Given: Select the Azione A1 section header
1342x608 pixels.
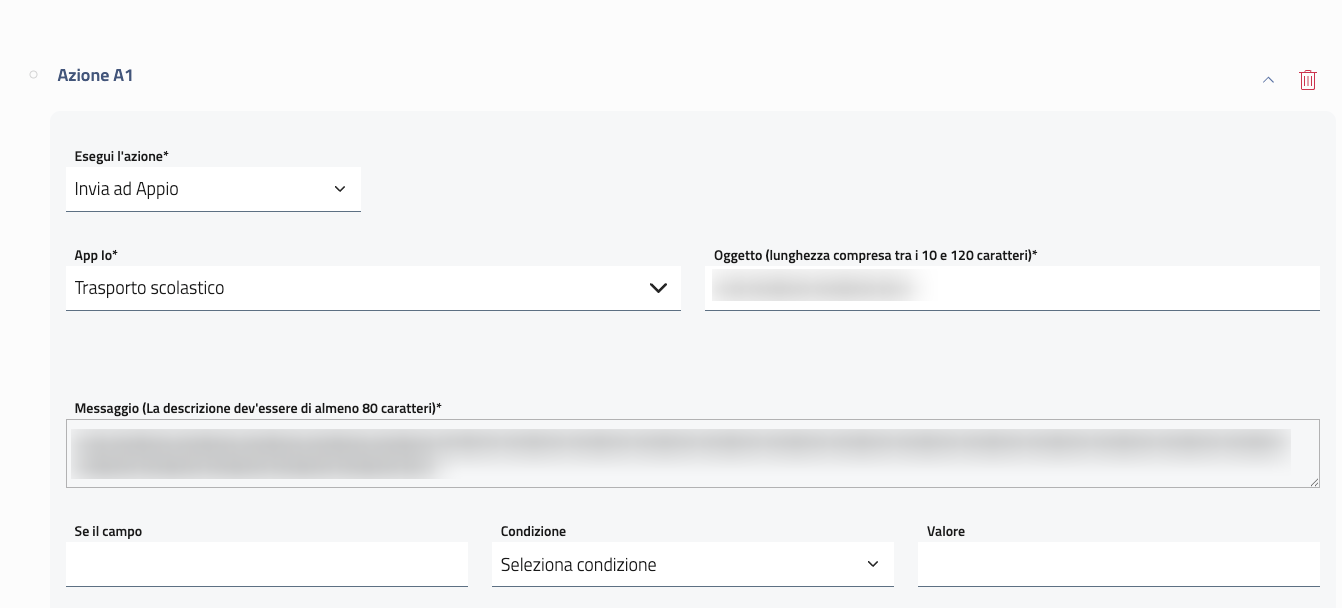Looking at the screenshot, I should (x=96, y=75).
